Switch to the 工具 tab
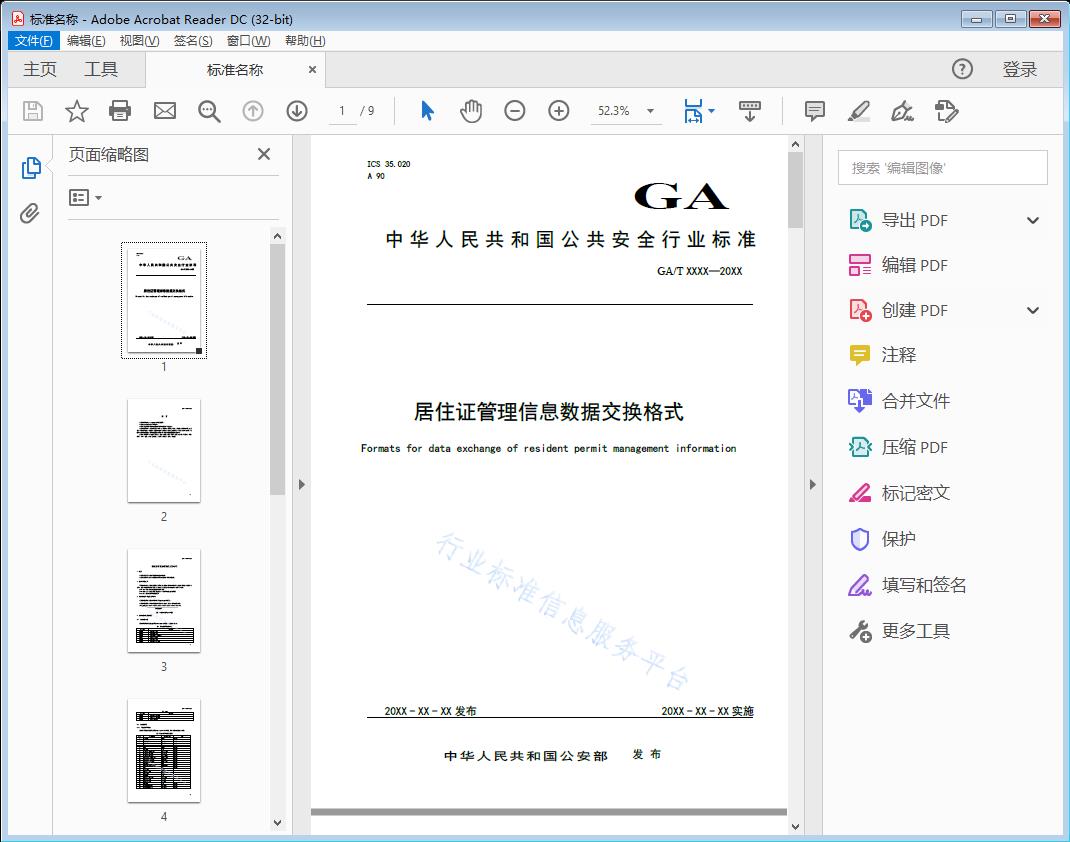The height and width of the screenshot is (842, 1070). [x=101, y=69]
